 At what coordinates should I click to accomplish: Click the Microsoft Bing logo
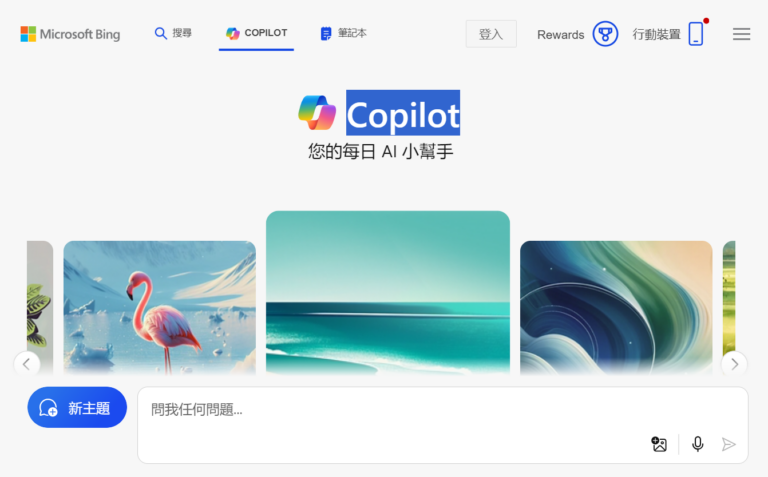[70, 34]
